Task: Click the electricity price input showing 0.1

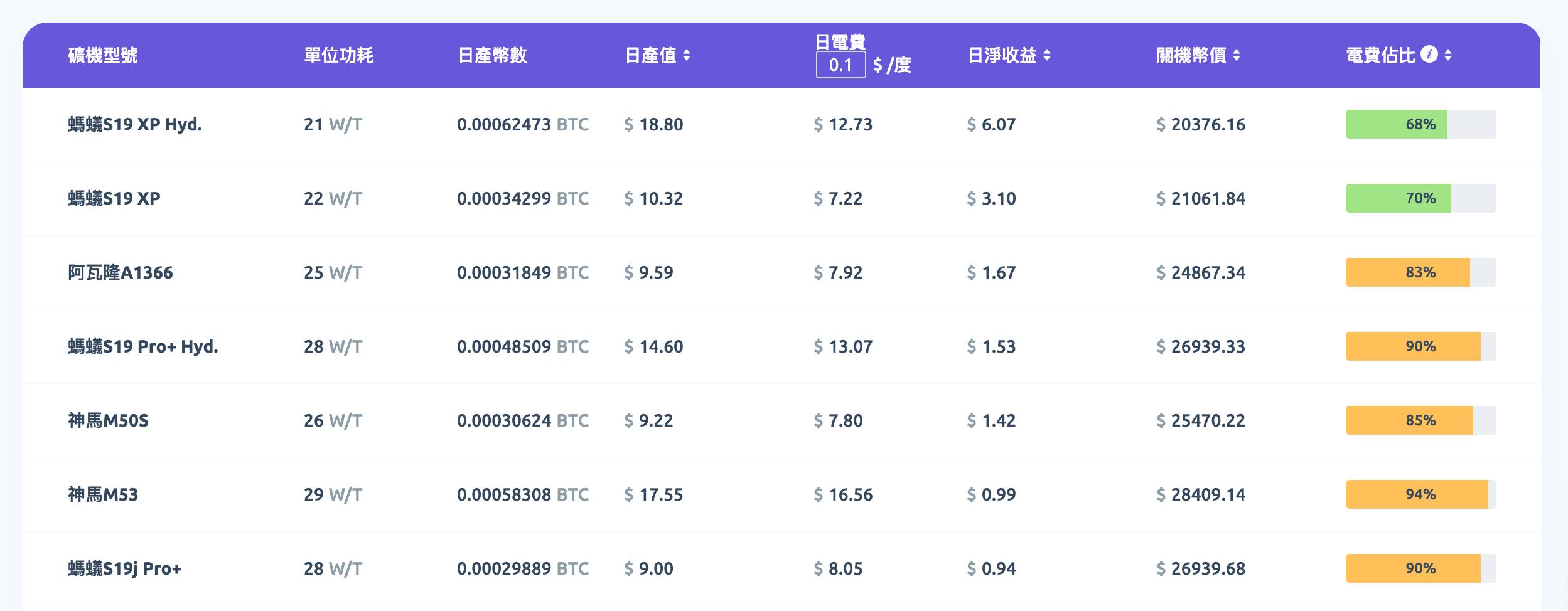Action: point(840,65)
